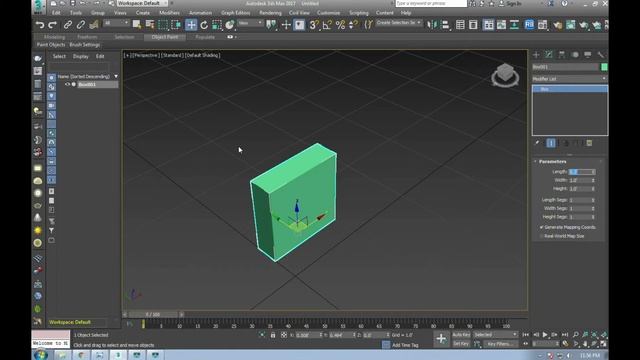Viewport: 640px width, 360px height.
Task: Open the Create tab plus icon in command panel
Action: 536,55
